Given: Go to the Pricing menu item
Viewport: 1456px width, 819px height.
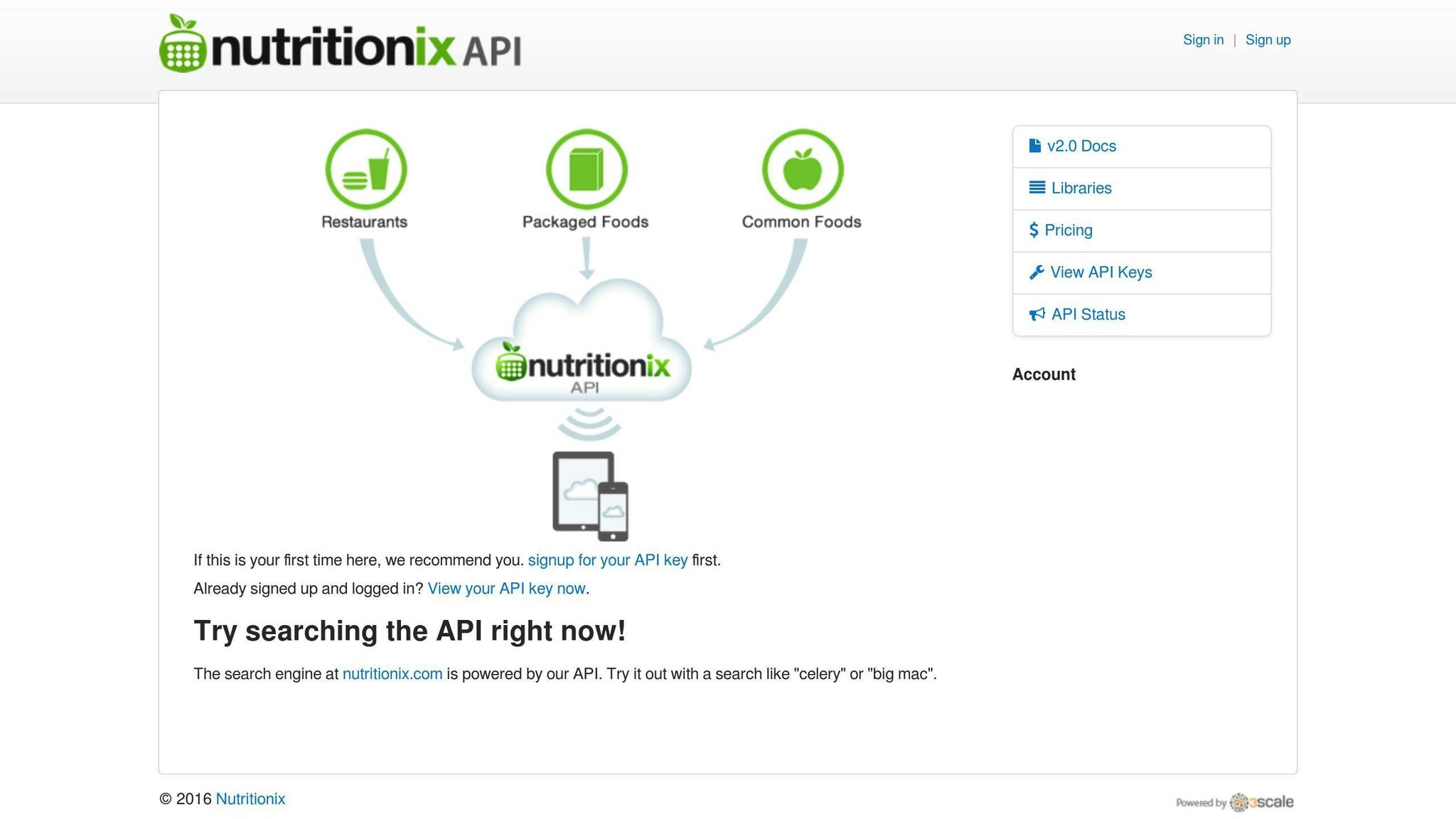Looking at the screenshot, I should pos(1068,230).
